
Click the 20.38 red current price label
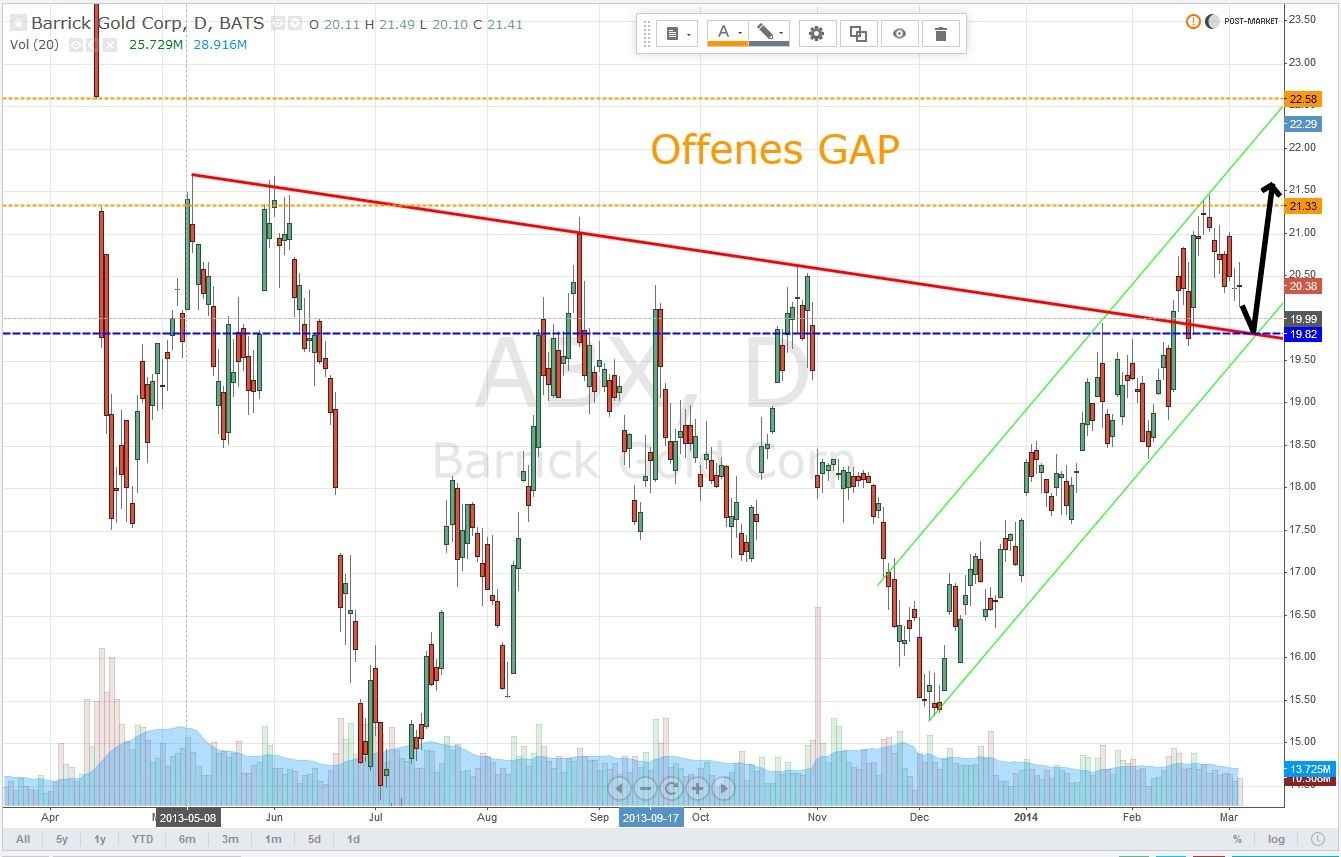[1304, 286]
